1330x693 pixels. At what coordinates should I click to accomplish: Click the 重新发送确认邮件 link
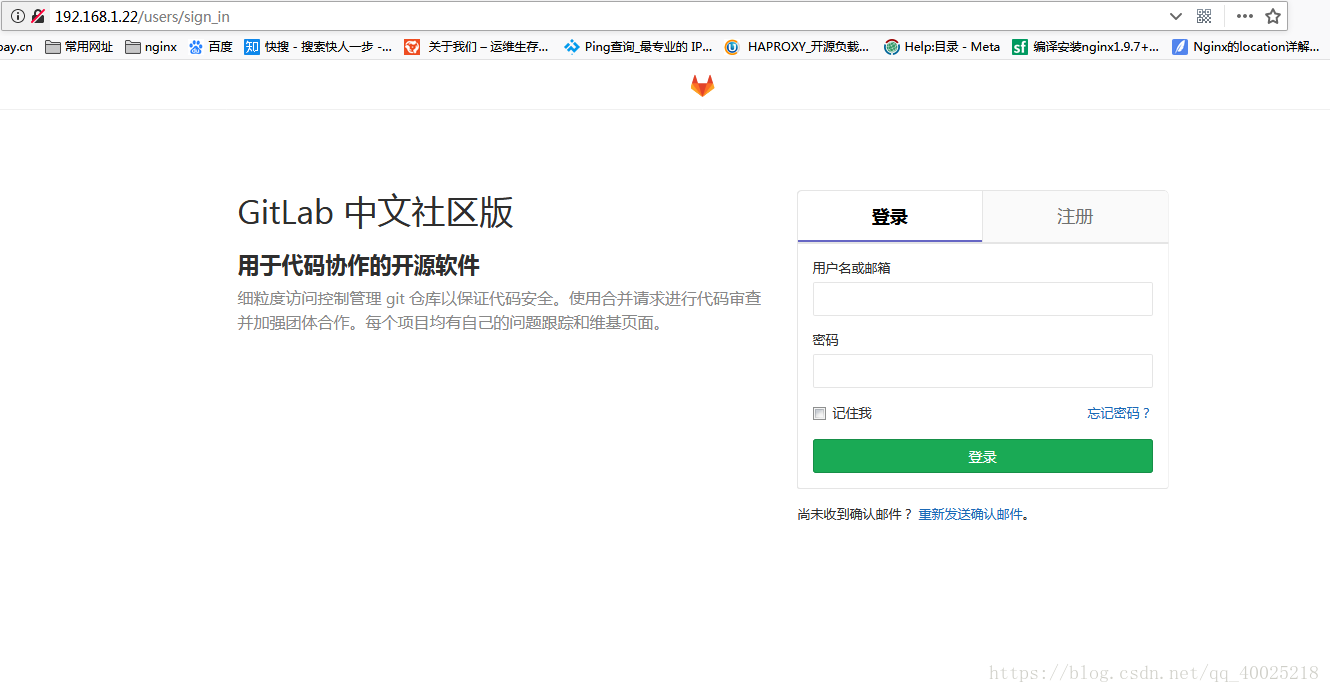click(x=970, y=514)
